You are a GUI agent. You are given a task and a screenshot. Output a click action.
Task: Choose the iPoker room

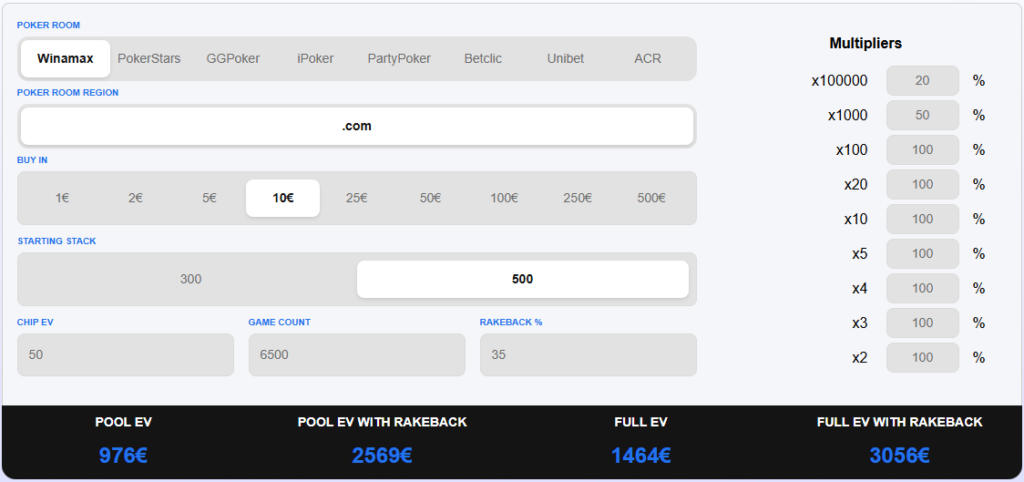[315, 59]
